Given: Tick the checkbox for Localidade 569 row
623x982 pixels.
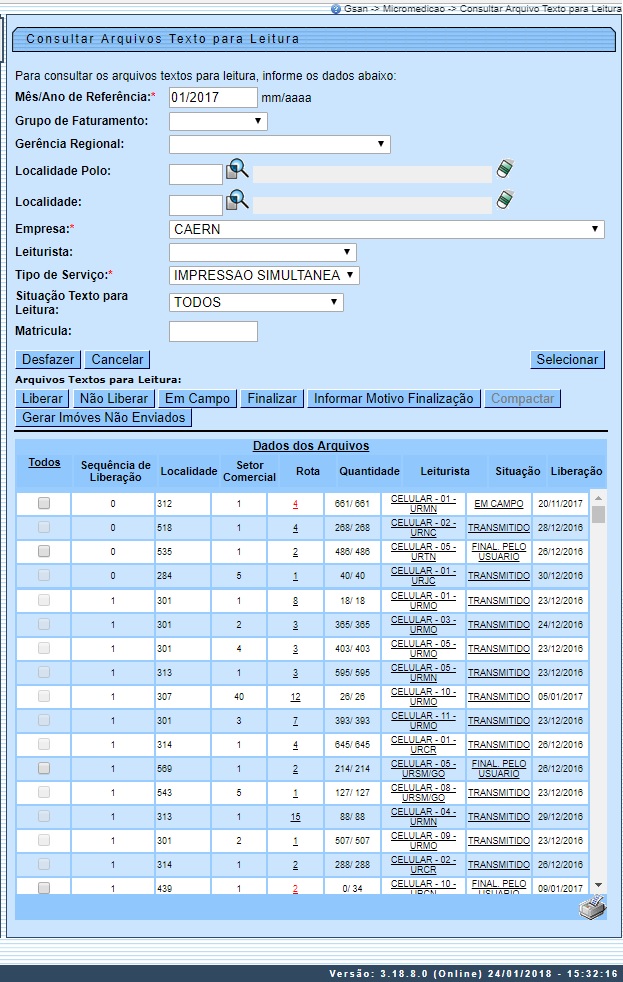Looking at the screenshot, I should tap(44, 768).
